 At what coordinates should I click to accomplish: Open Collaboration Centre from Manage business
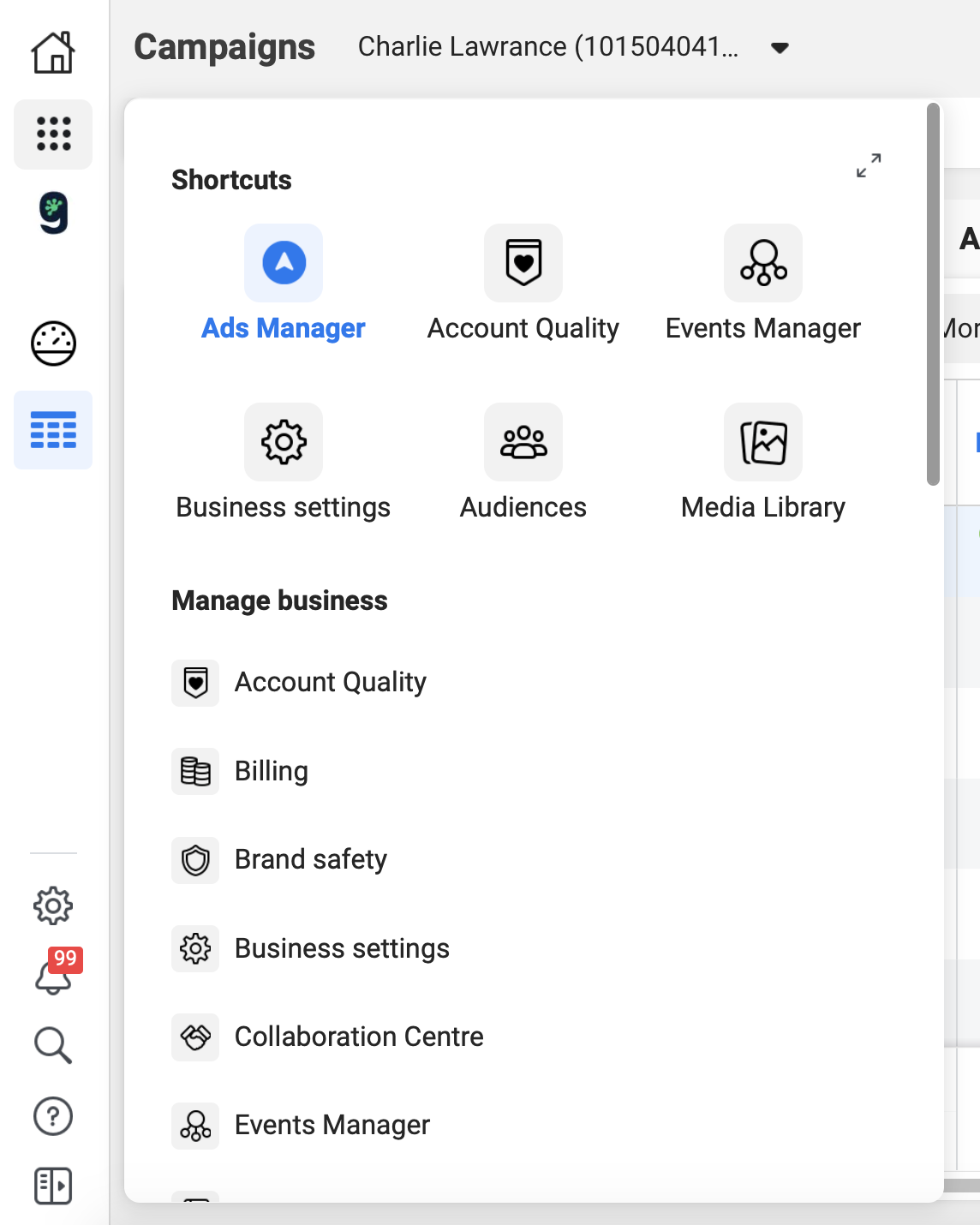[x=358, y=1037]
